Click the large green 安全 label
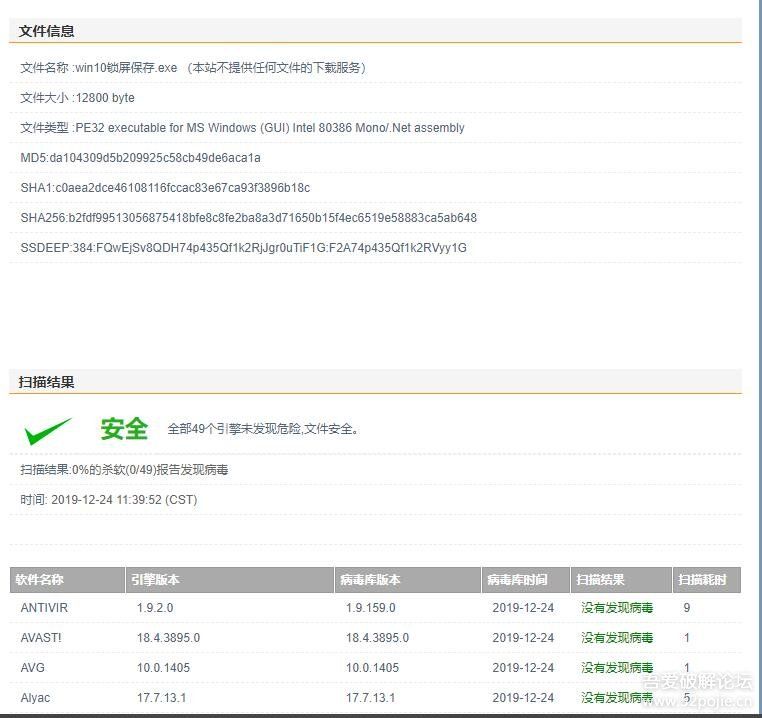This screenshot has height=718, width=762. point(124,429)
